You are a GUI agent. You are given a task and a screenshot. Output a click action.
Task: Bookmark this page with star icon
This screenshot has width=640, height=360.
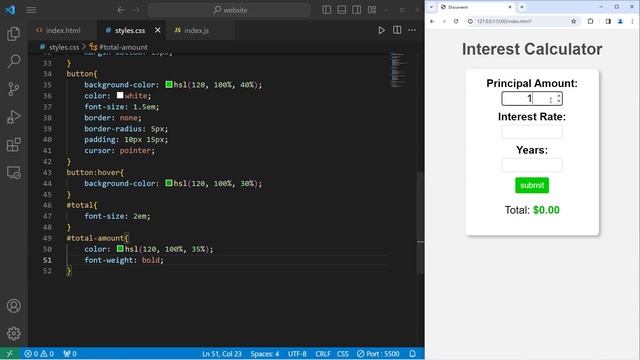573,21
